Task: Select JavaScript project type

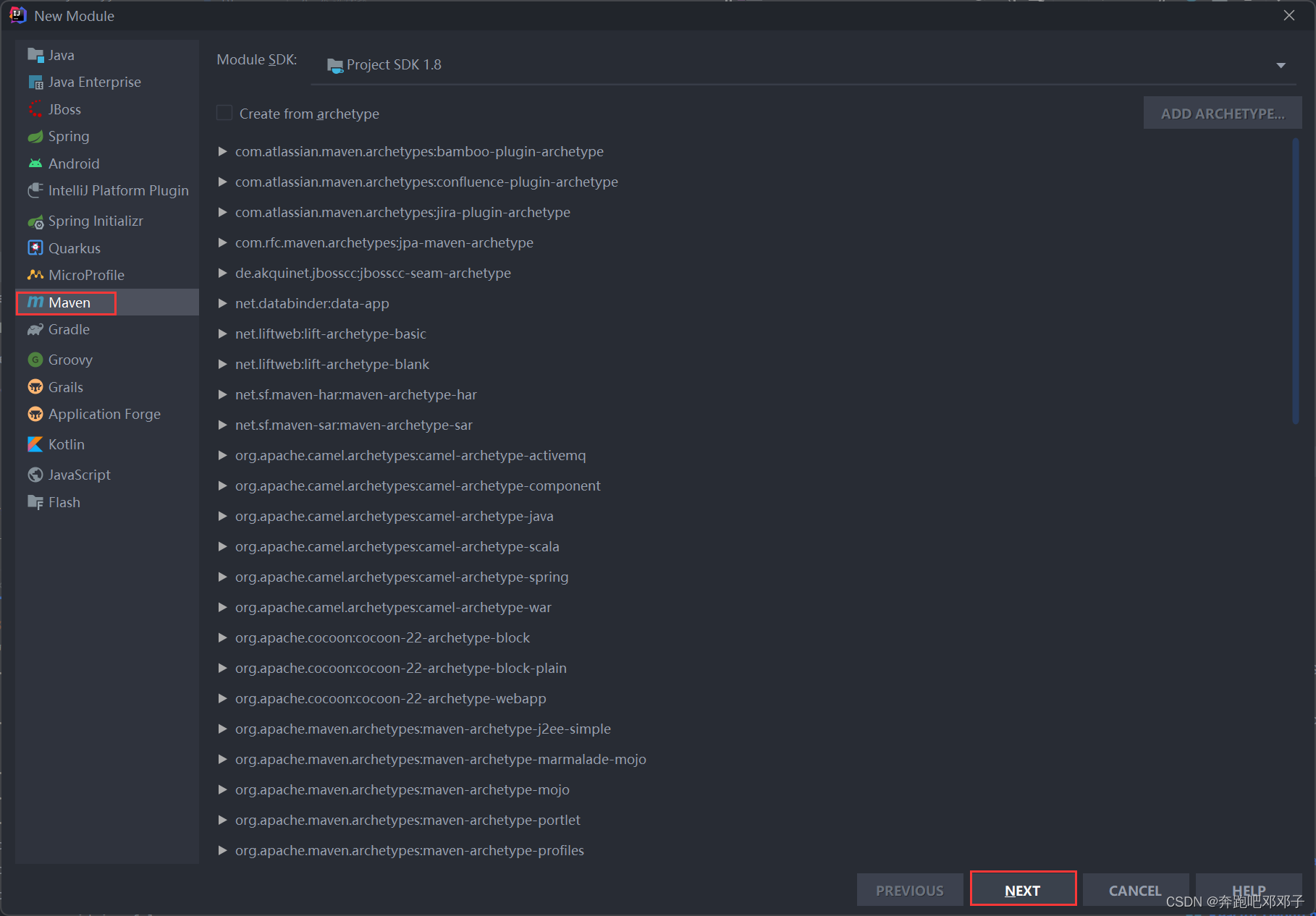Action: click(107, 475)
